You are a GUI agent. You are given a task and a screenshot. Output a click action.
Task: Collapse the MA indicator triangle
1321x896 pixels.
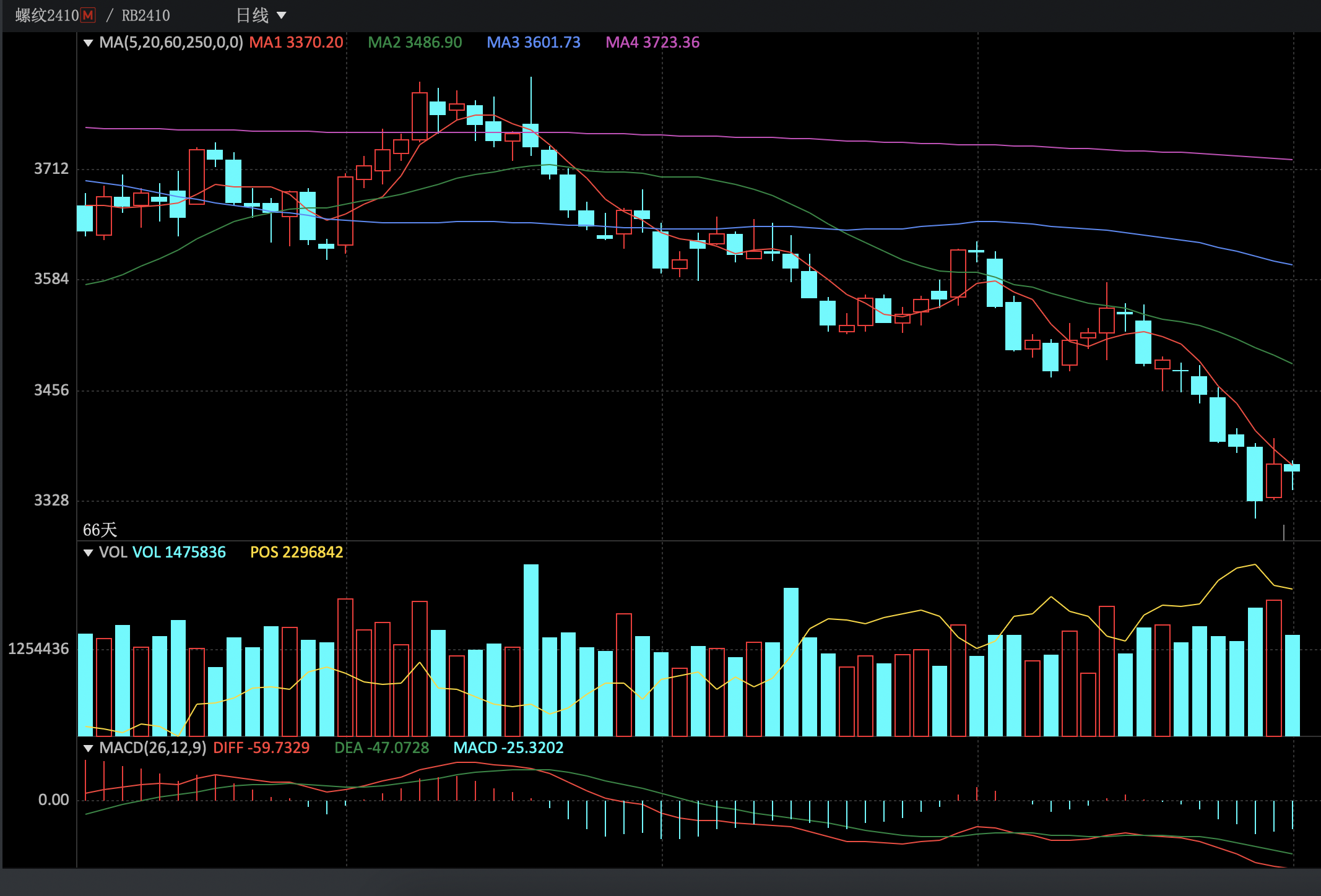88,43
